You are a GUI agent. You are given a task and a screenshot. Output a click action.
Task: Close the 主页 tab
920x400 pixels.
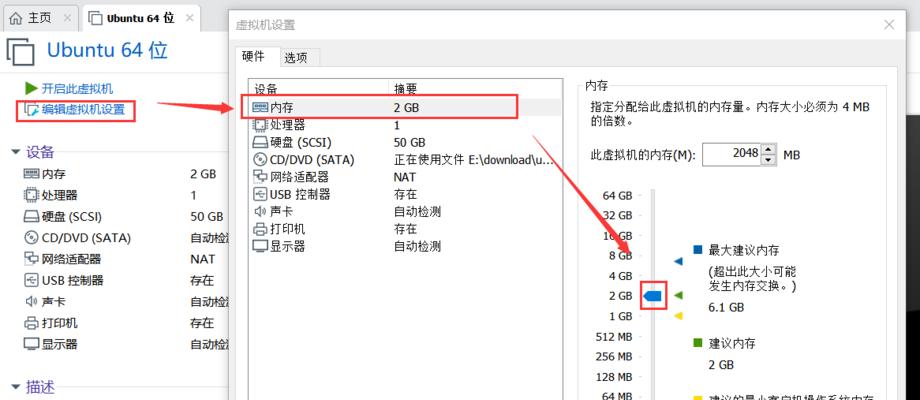(x=67, y=18)
